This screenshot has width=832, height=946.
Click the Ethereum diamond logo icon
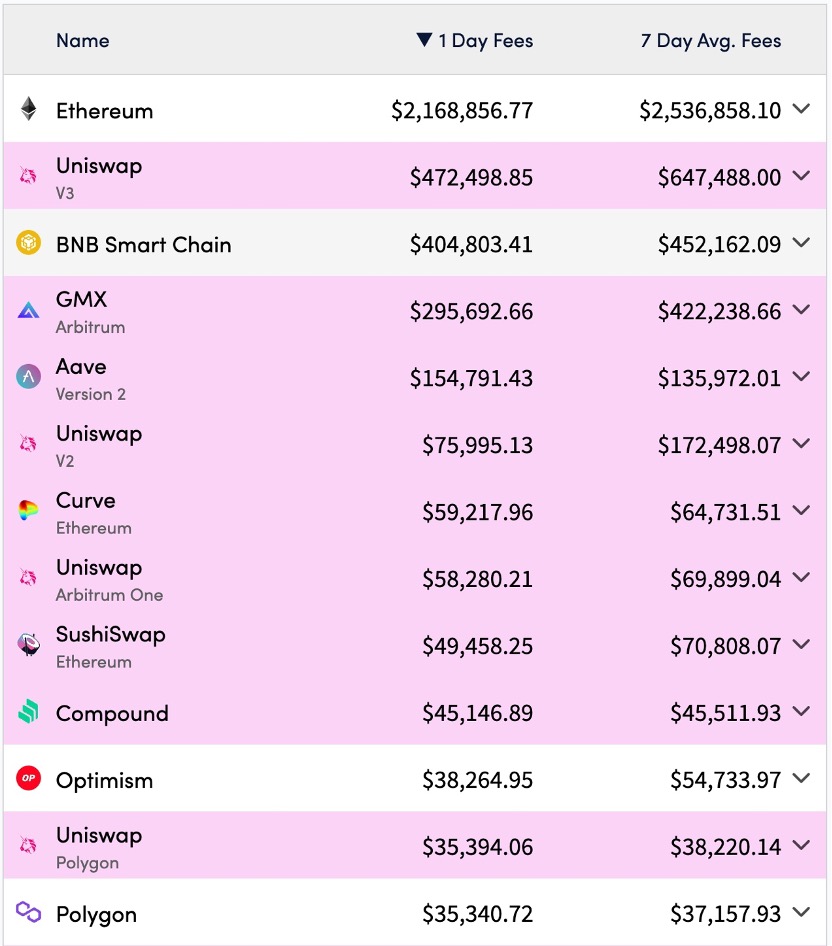point(28,110)
